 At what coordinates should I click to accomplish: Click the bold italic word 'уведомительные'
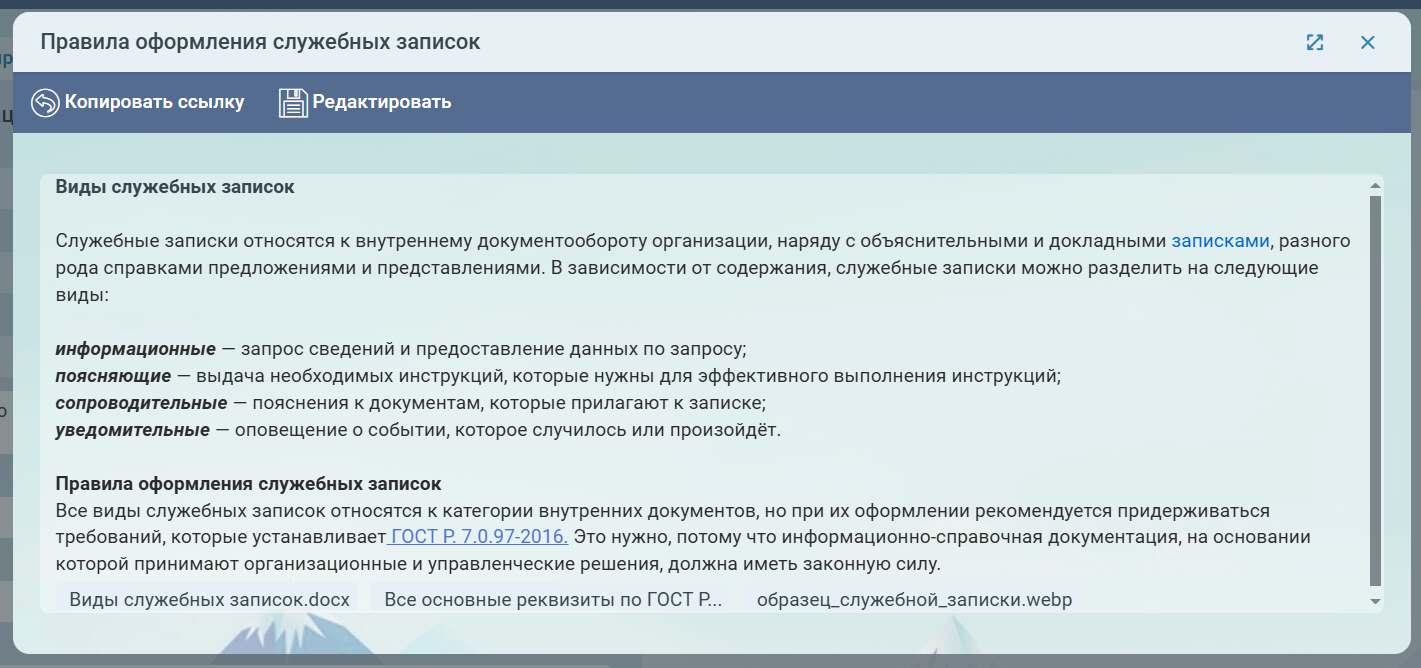(x=133, y=430)
